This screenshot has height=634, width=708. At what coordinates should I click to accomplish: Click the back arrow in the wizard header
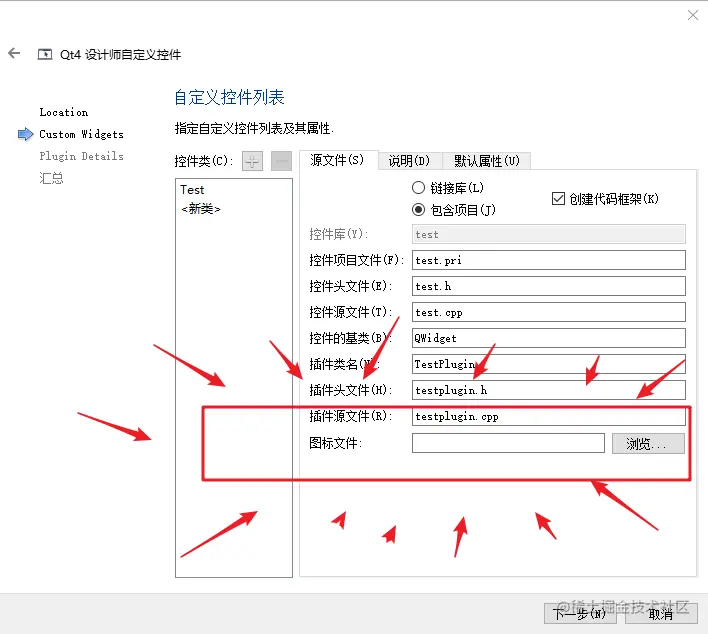(x=14, y=53)
